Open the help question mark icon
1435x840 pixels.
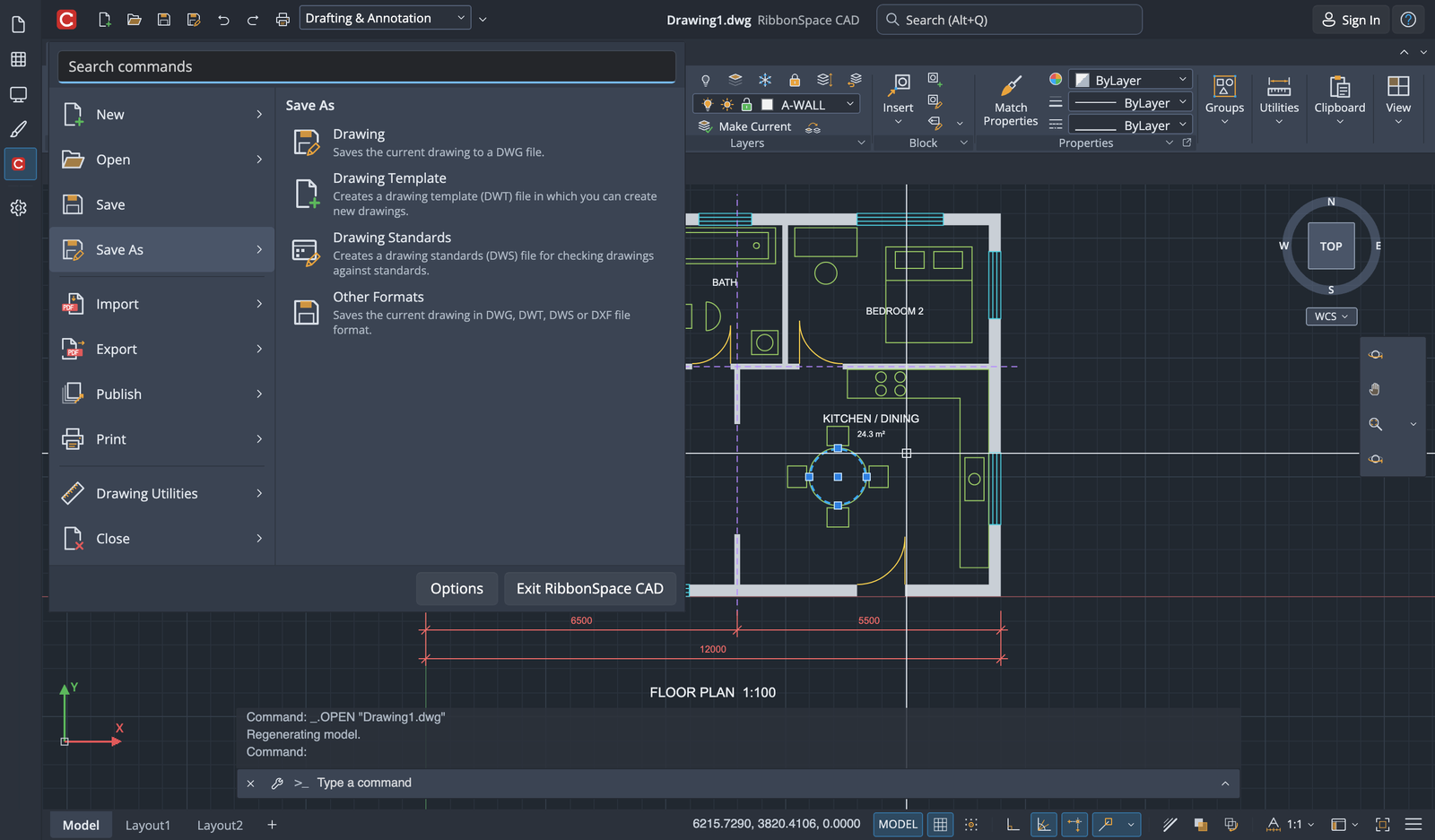pyautogui.click(x=1409, y=19)
